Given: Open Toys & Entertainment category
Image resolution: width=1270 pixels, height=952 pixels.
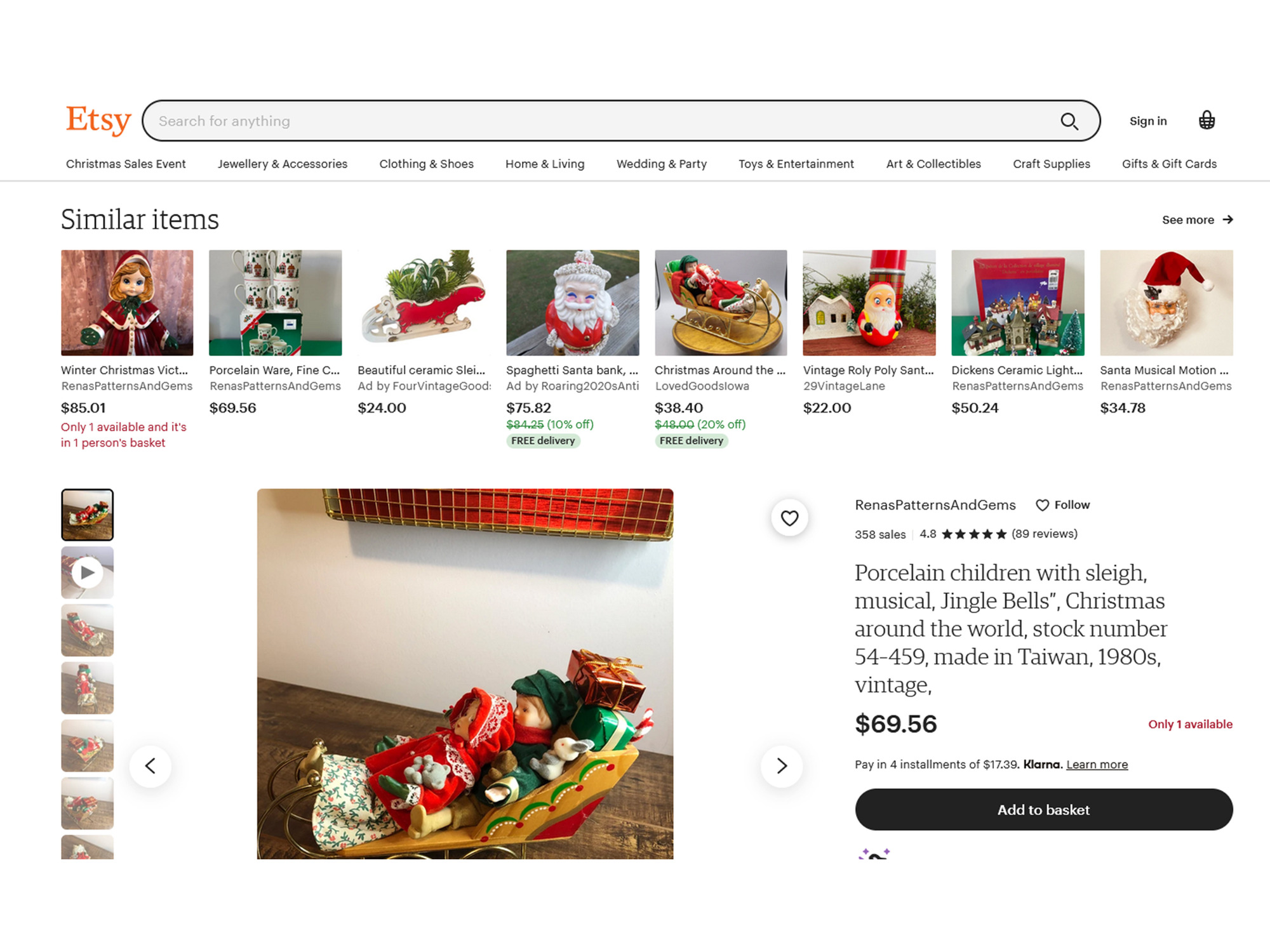Looking at the screenshot, I should pyautogui.click(x=796, y=164).
